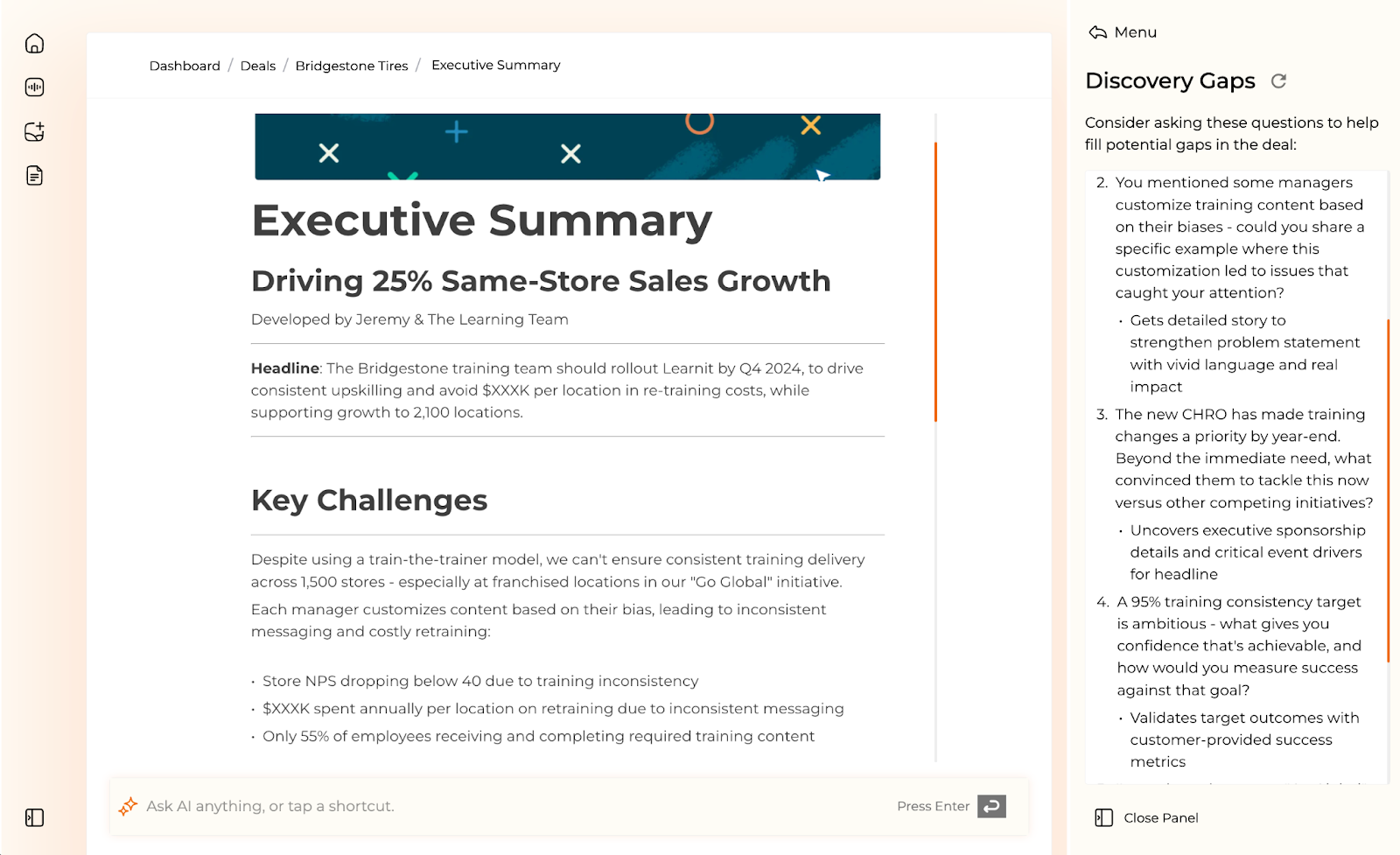This screenshot has width=1400, height=855.
Task: Open the audio recordings icon in sidebar
Action: click(35, 88)
